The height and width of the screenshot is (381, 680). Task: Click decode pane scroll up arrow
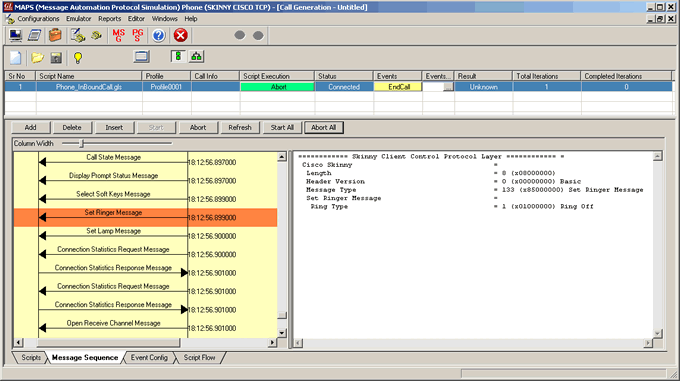point(657,156)
